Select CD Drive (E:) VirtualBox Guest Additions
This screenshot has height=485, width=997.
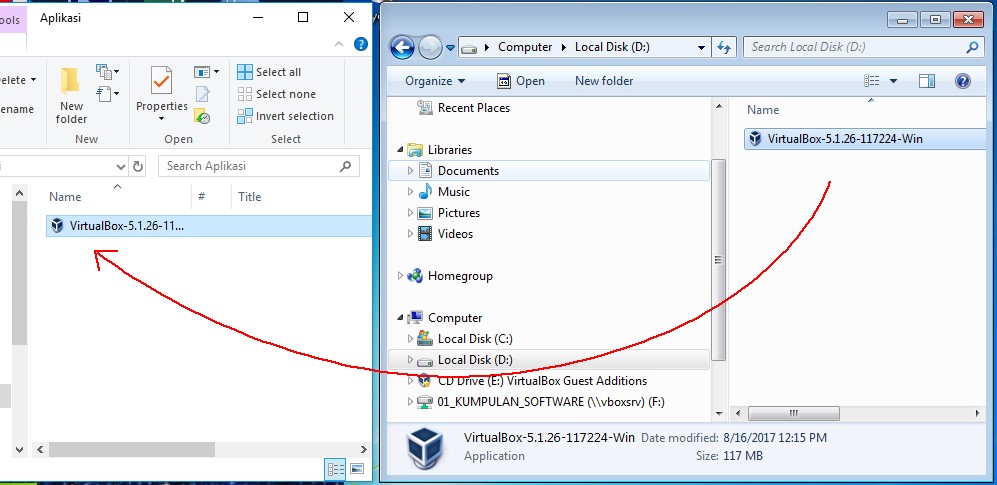pos(542,381)
